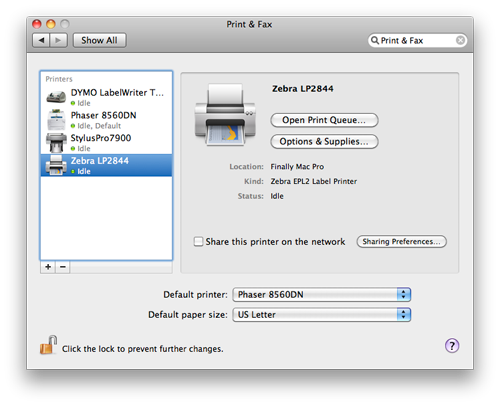The image size is (500, 406).
Task: Click the 'Idle, Default' status under Phaser
Action: tap(99, 126)
